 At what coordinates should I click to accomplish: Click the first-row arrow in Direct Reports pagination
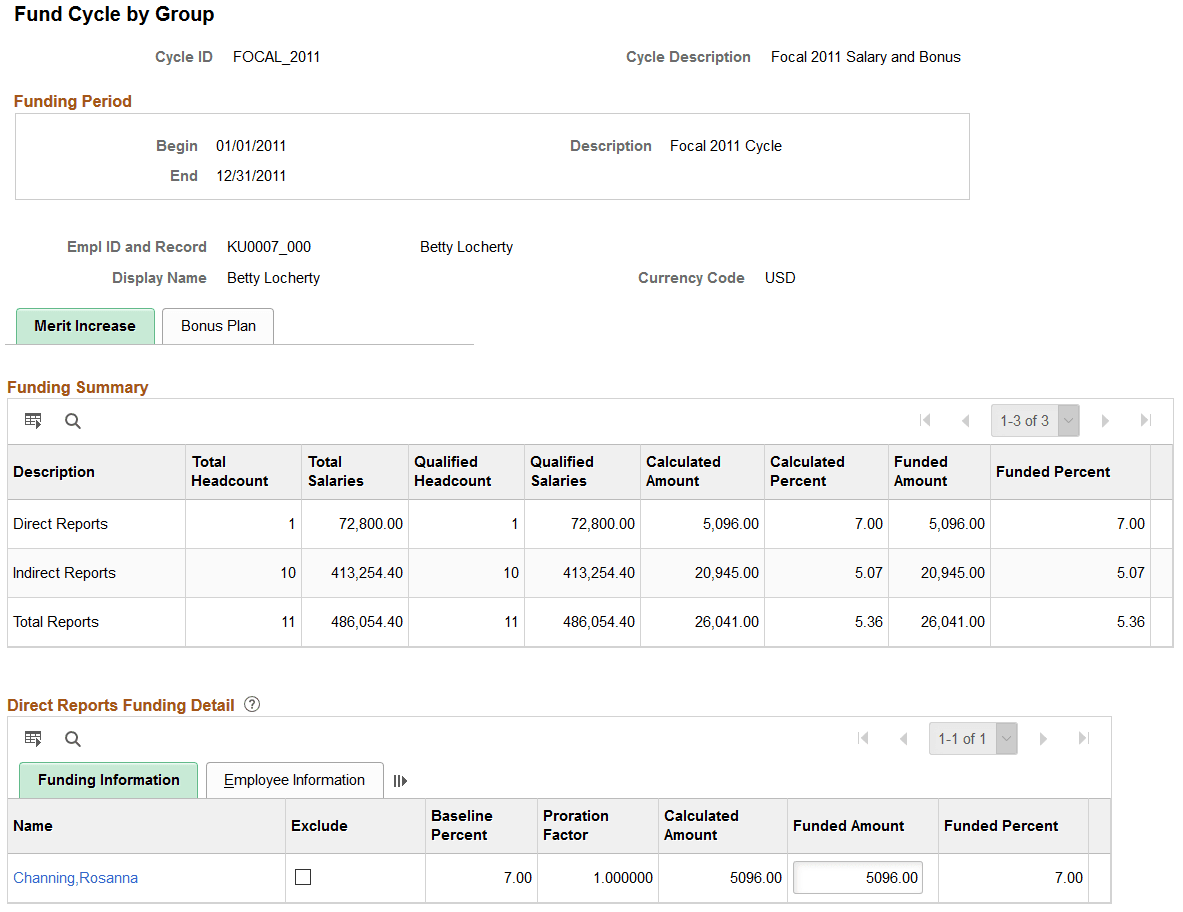864,738
